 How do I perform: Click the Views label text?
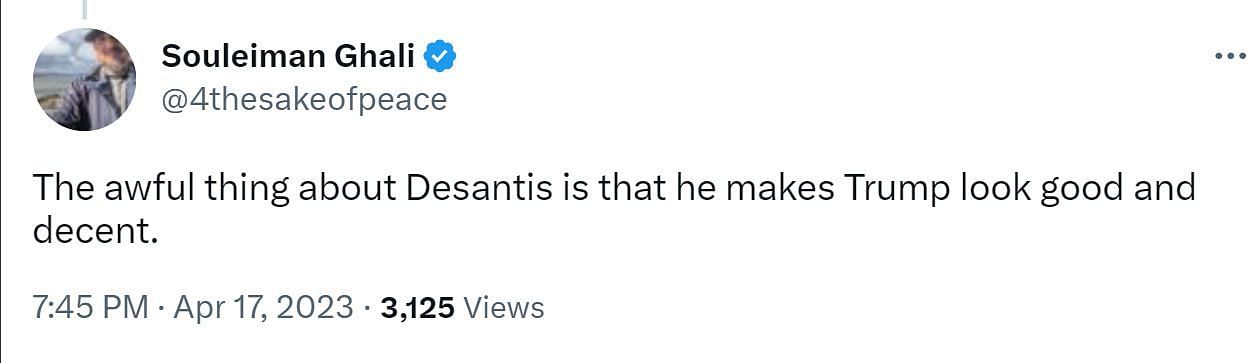(505, 307)
